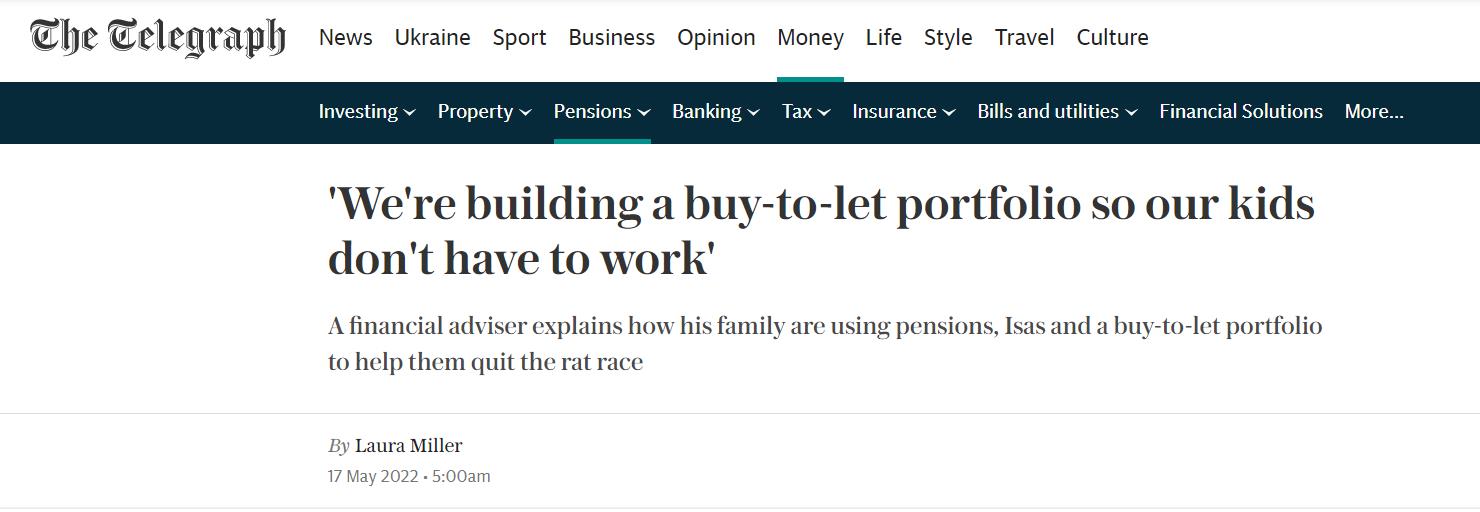Expand the Property dropdown chevron
1480x512 pixels.
coord(526,113)
